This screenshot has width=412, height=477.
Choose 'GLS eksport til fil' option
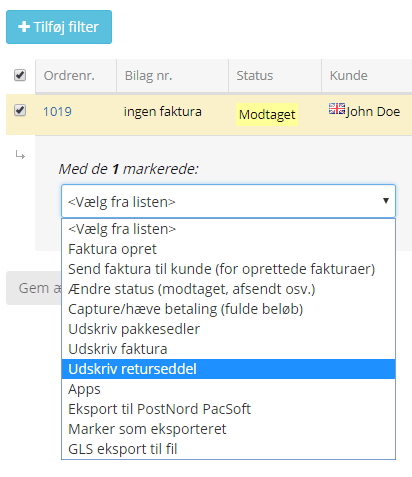point(228,449)
